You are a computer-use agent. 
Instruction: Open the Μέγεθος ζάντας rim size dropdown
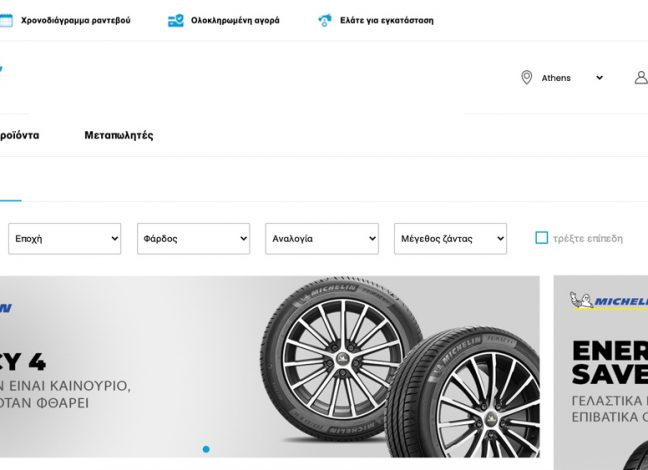(x=450, y=239)
